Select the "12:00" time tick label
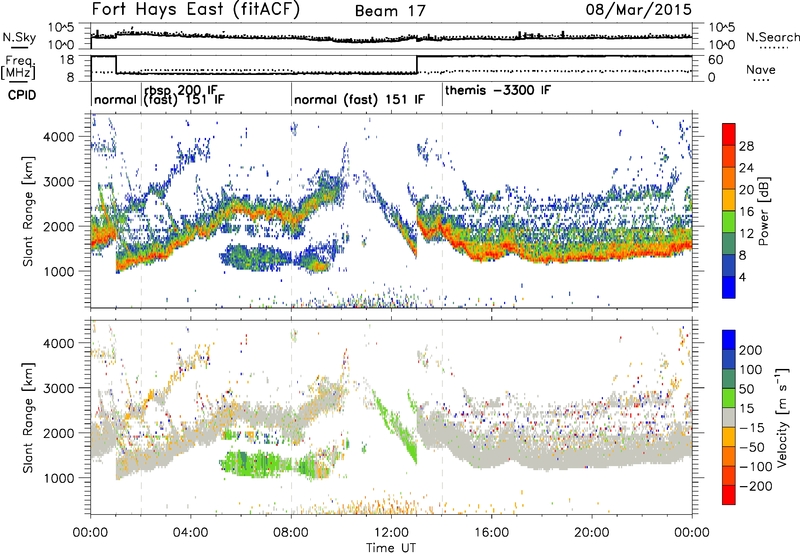Screen dimensions: 800x554 391,533
